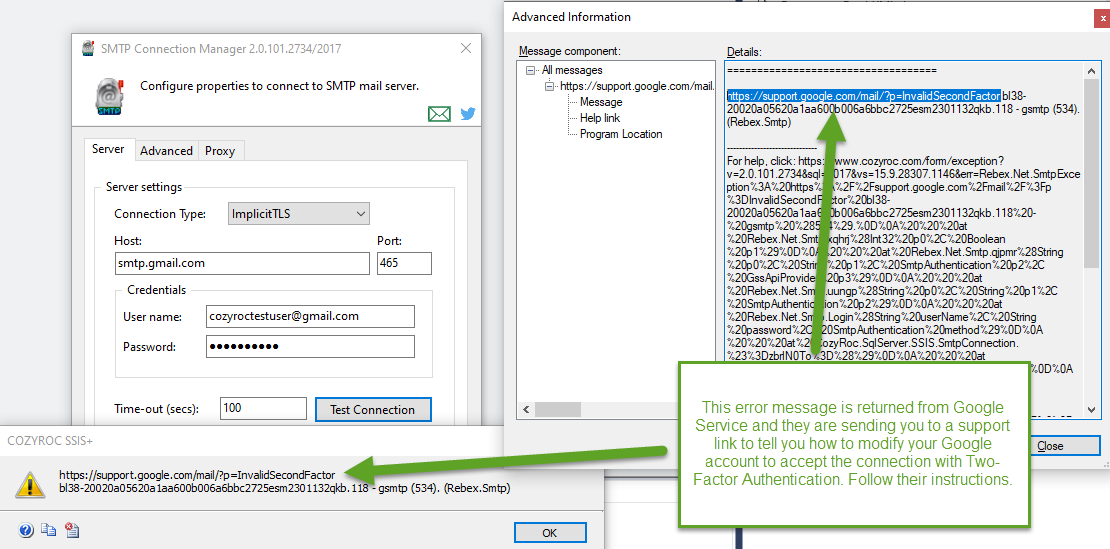Screen dimensions: 1110x549
Task: Click the Server settings group label
Action: 144,187
